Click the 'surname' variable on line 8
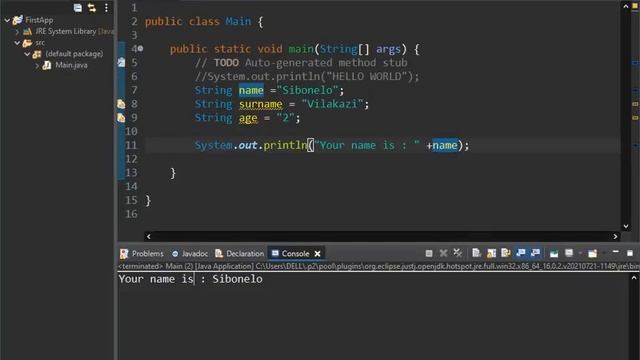The height and width of the screenshot is (360, 640). click(x=260, y=104)
